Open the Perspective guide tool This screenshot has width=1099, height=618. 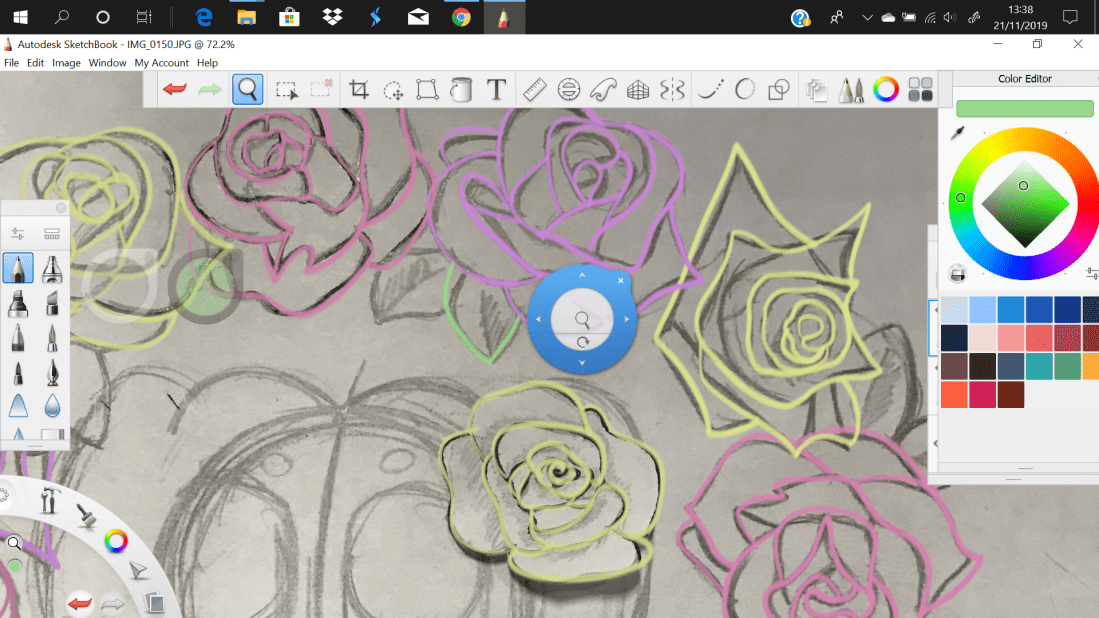[637, 90]
